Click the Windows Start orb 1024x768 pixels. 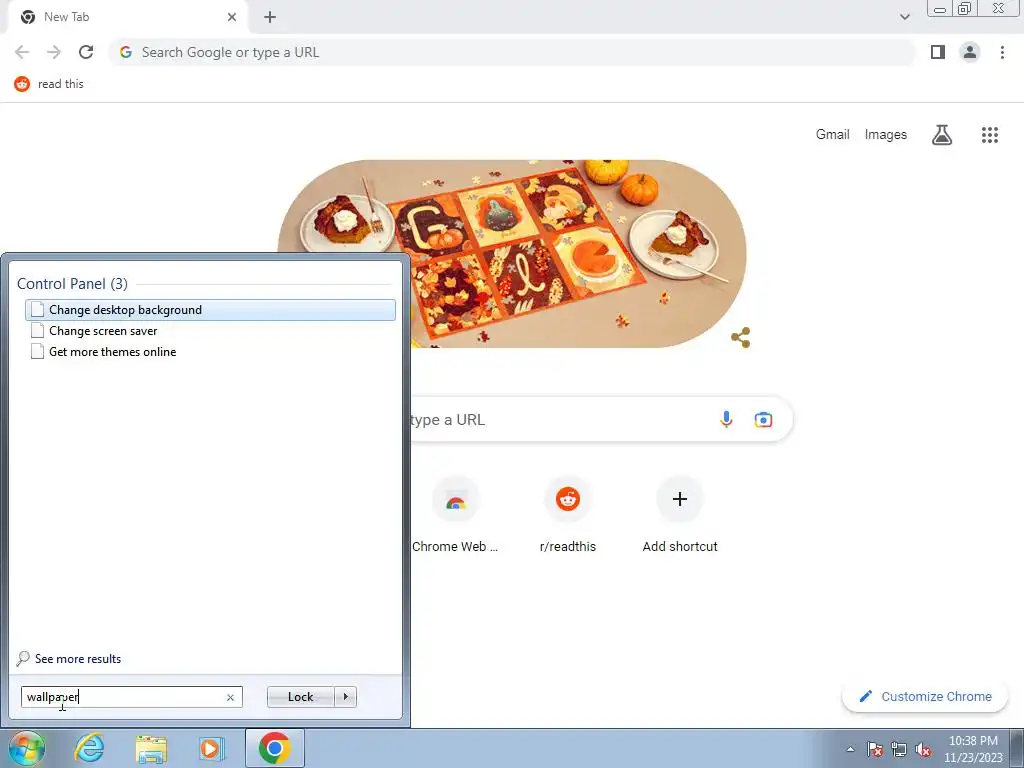click(26, 748)
